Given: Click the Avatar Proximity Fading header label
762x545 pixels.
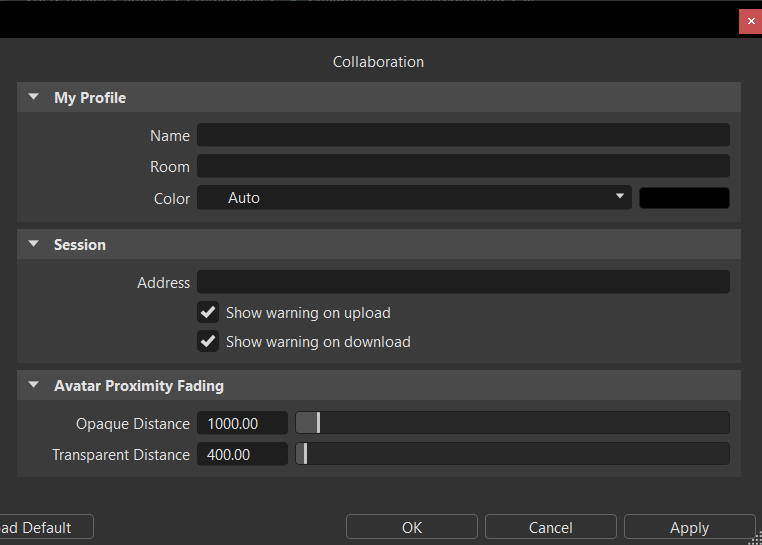Looking at the screenshot, I should tap(139, 386).
